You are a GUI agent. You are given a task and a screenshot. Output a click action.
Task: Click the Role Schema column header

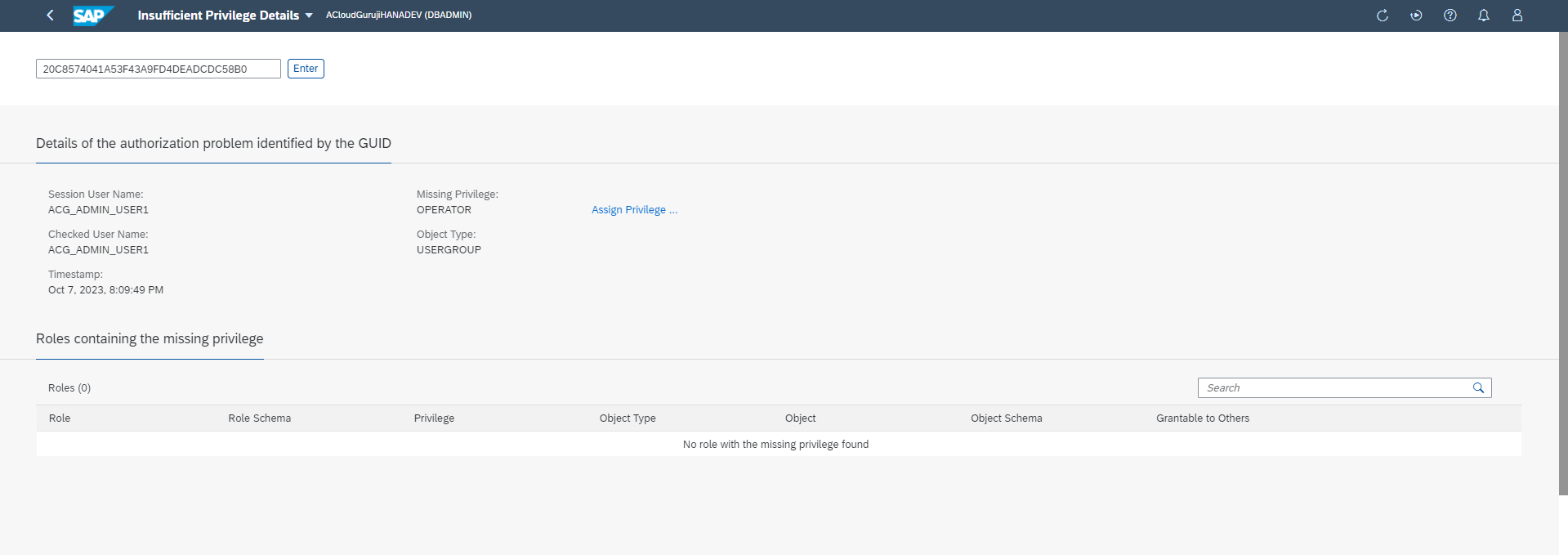click(x=259, y=418)
